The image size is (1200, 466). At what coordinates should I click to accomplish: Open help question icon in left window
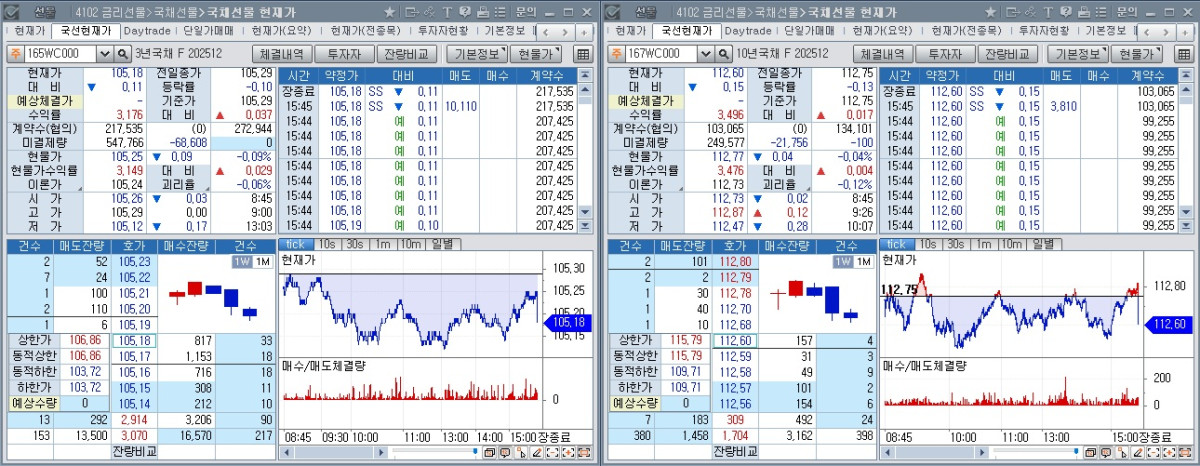click(x=464, y=12)
